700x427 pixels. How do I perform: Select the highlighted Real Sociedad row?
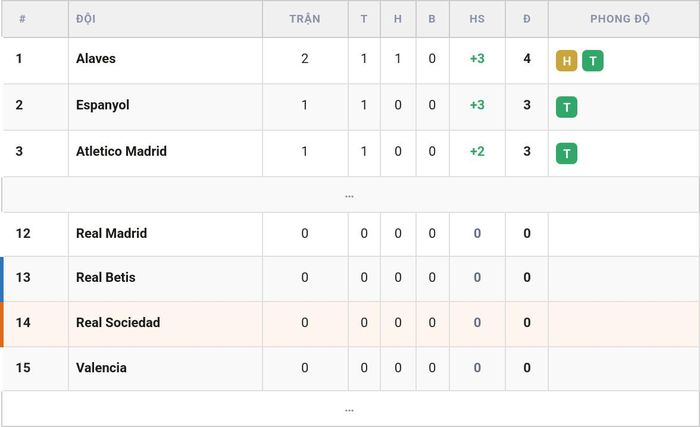pos(350,324)
